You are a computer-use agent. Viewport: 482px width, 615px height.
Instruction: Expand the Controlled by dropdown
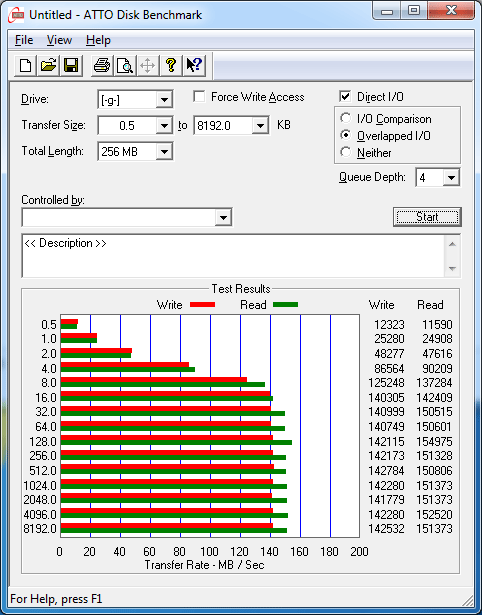click(223, 217)
